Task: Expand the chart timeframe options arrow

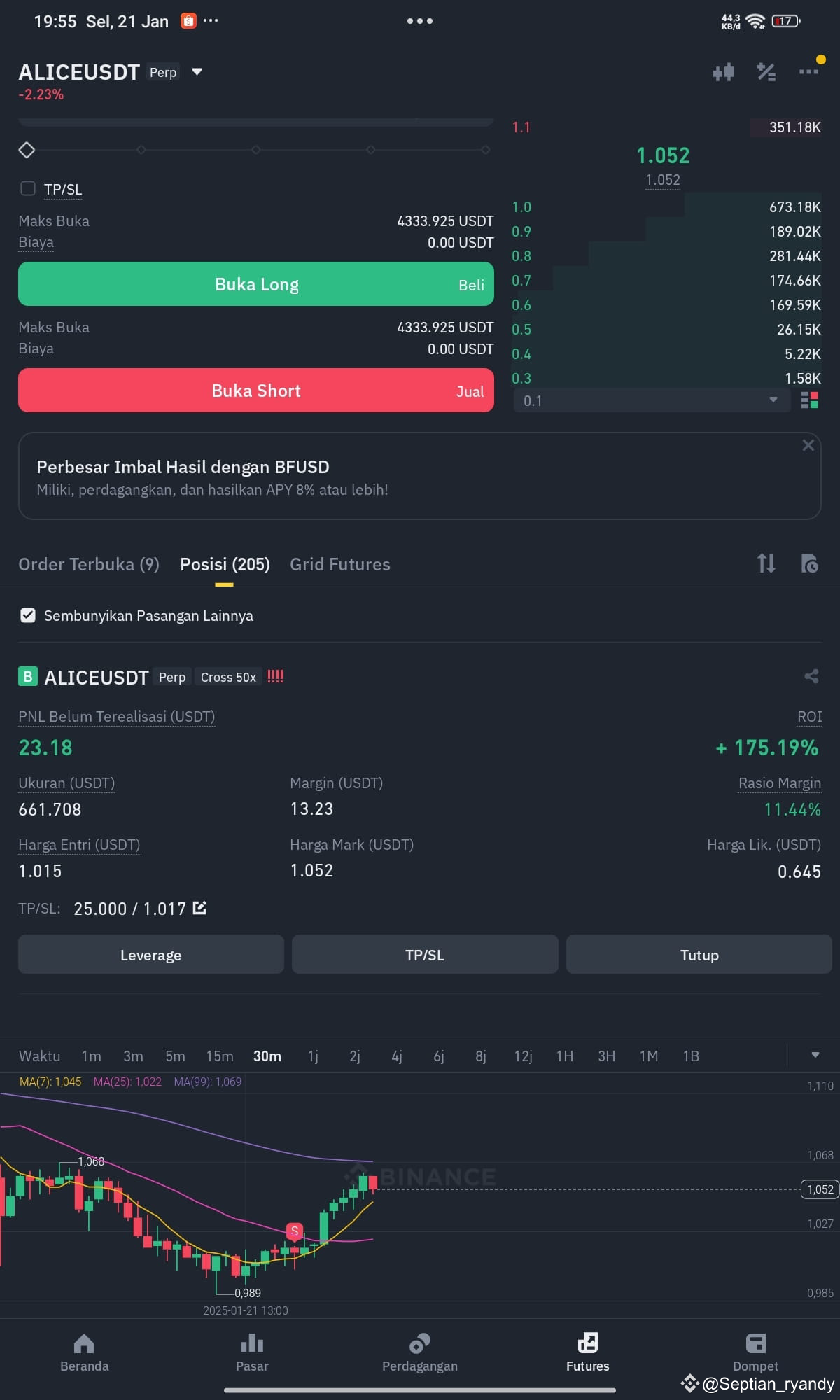Action: click(x=815, y=1055)
